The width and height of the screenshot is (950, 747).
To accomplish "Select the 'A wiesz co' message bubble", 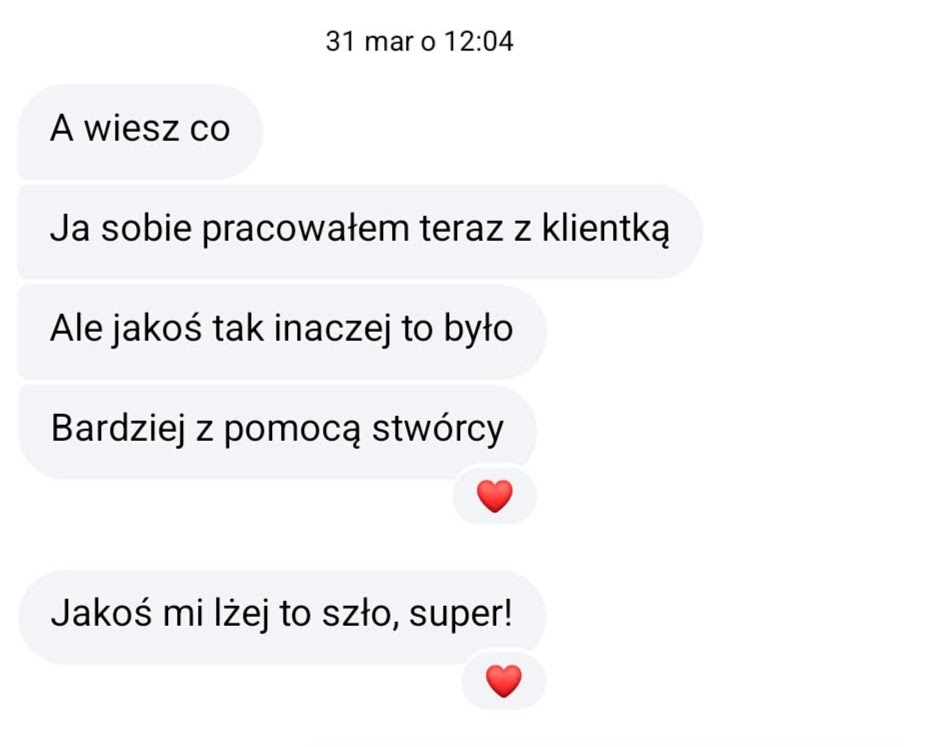I will tap(140, 130).
